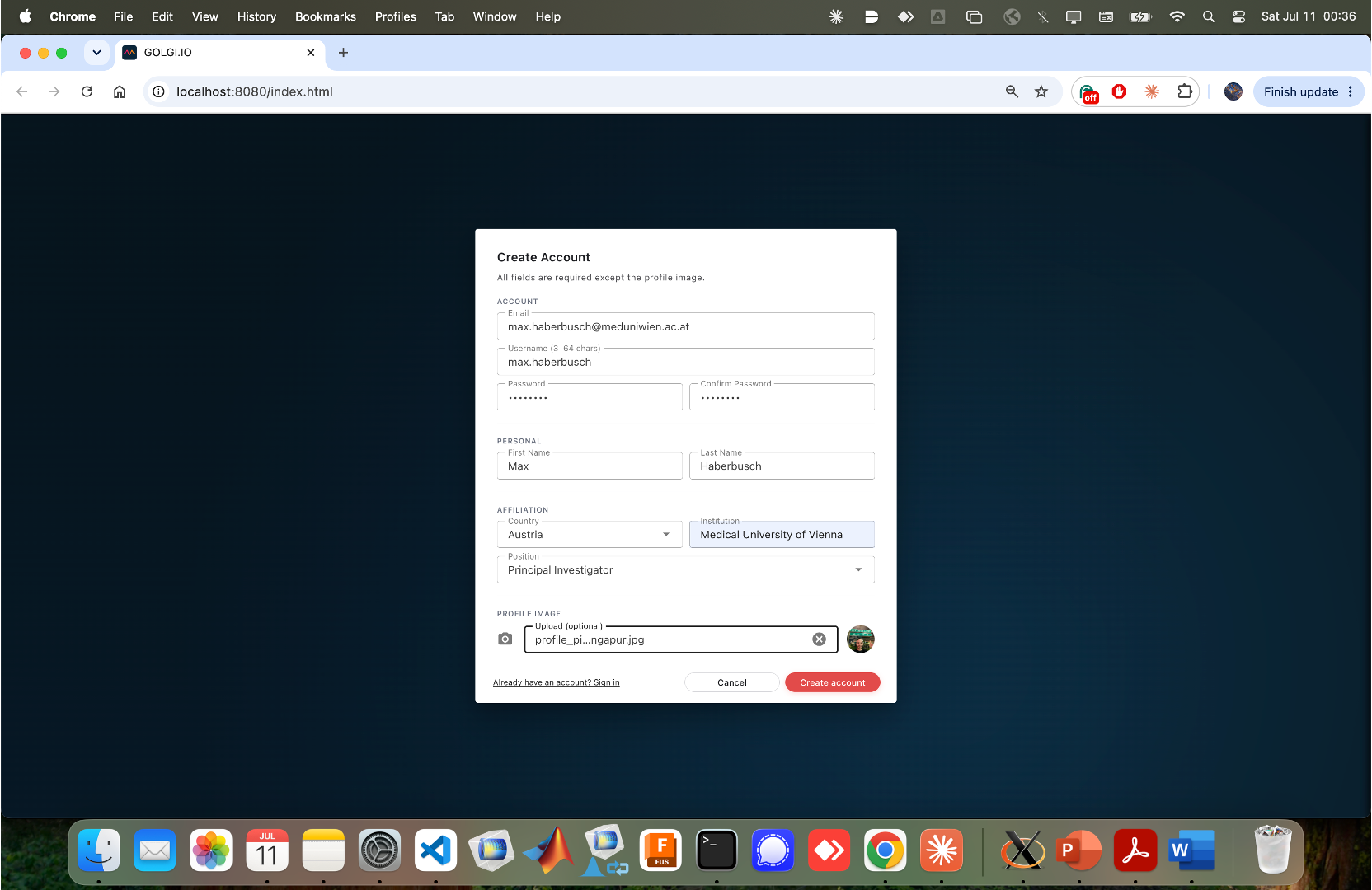Click the camera icon beside the upload field
The image size is (1372, 890).
[505, 639]
